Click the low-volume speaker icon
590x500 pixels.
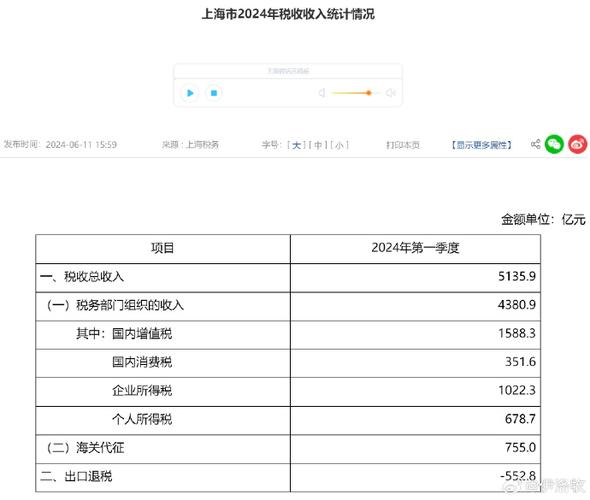pos(322,93)
